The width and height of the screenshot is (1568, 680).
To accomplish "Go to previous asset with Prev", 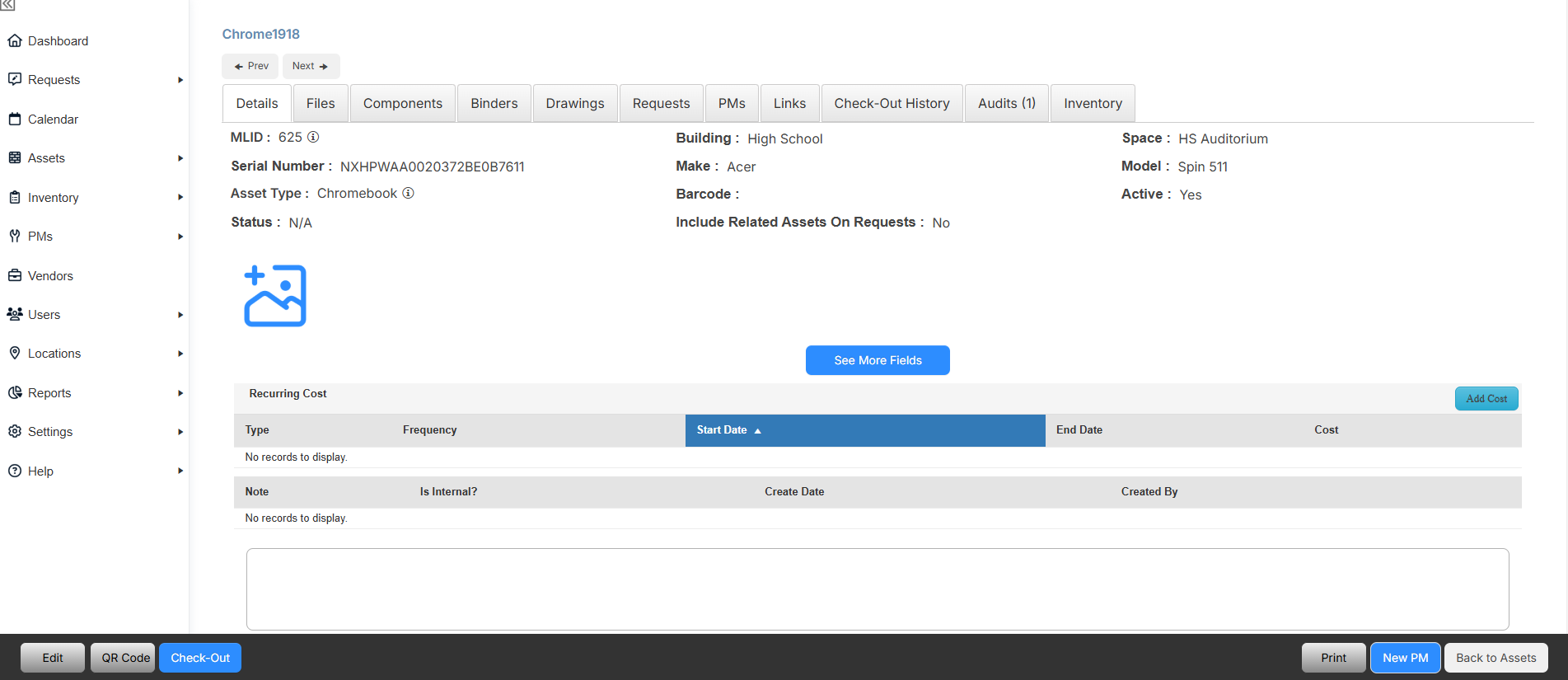I will [250, 66].
